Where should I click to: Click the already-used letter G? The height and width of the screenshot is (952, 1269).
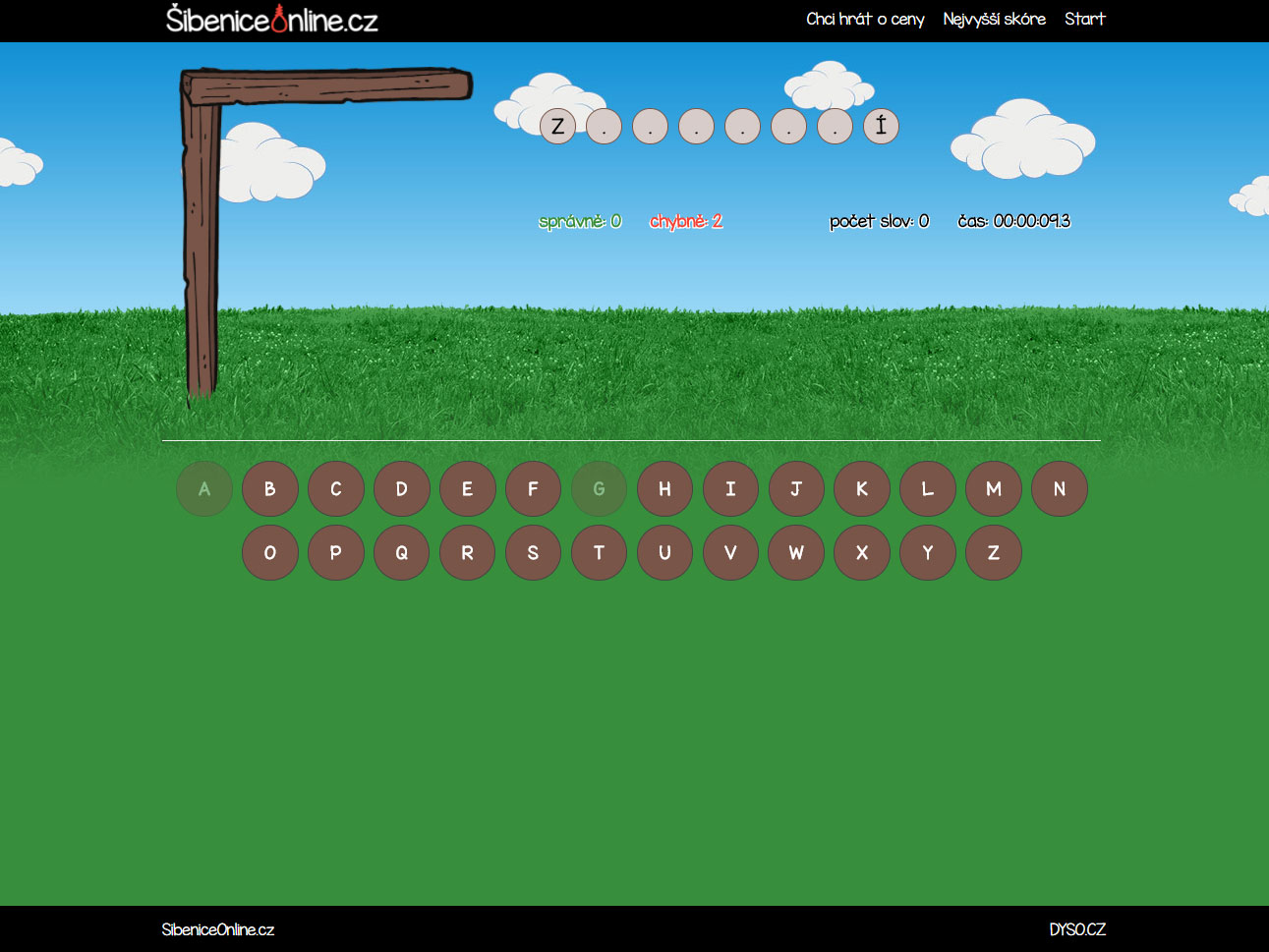(x=600, y=488)
